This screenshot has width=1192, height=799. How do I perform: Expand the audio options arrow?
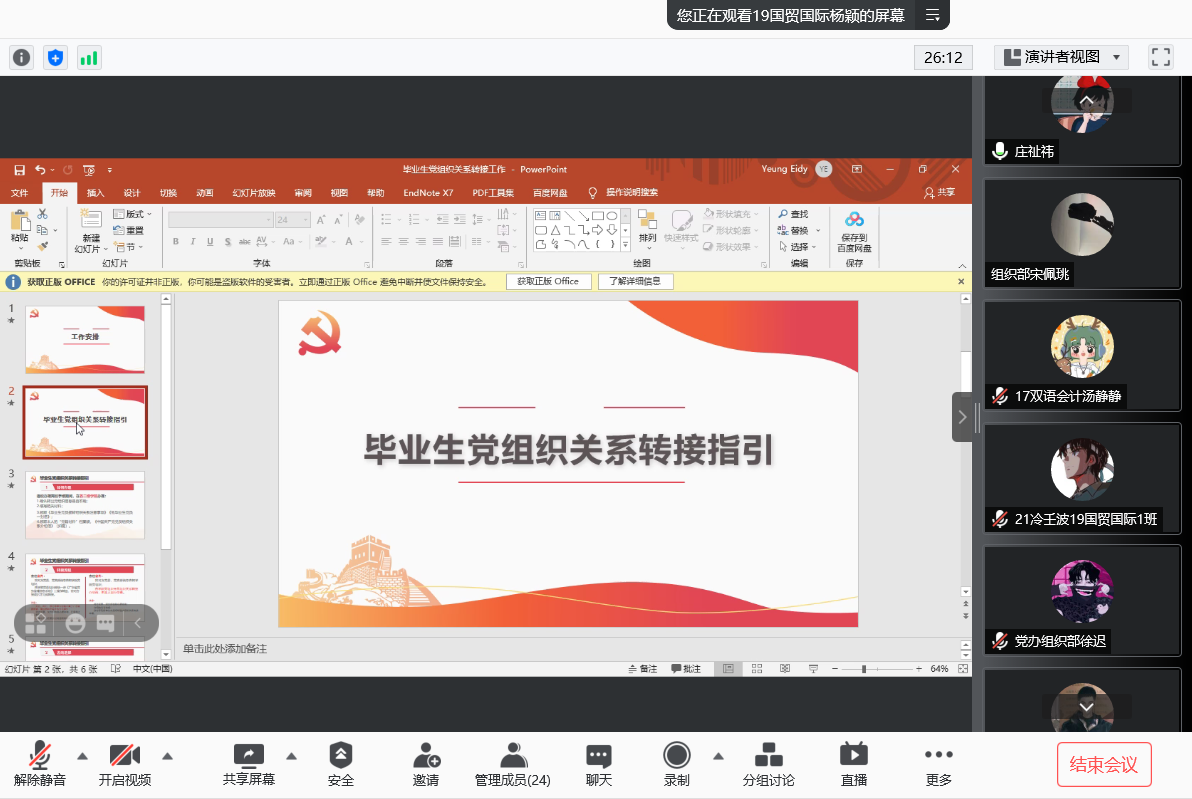click(82, 756)
